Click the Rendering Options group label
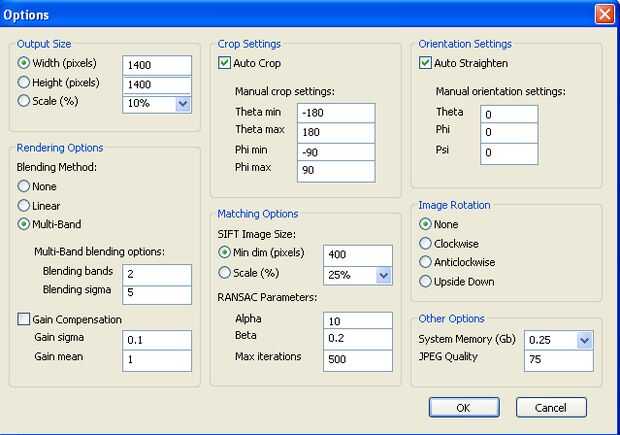Screen dimensions: 620x435 (60, 148)
